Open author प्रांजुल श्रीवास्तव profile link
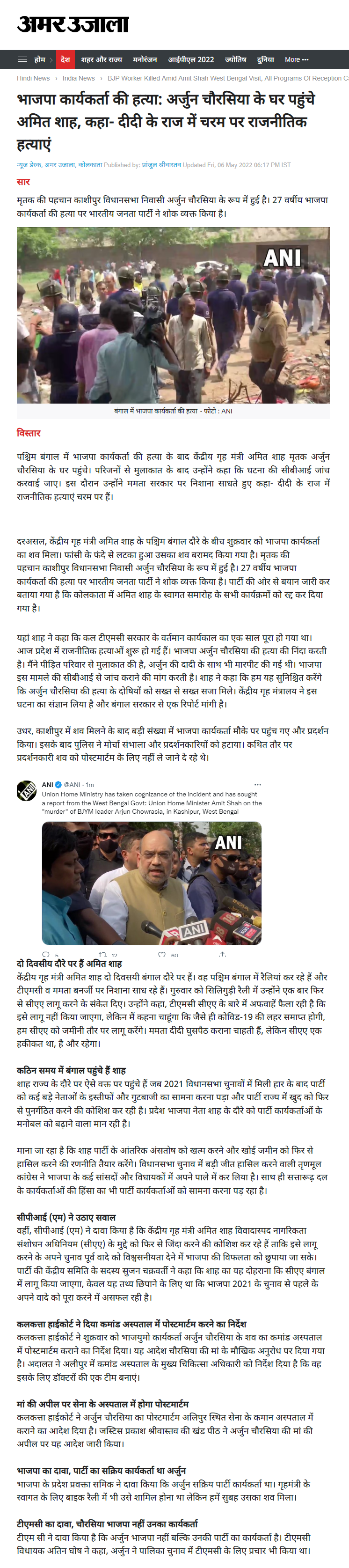The height and width of the screenshot is (1568, 349). coord(161,165)
